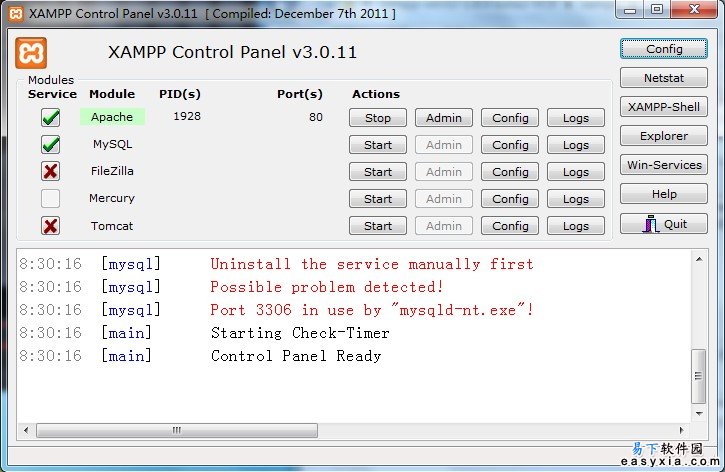Click the FileZilla module label
Image resolution: width=725 pixels, height=472 pixels.
pos(112,171)
